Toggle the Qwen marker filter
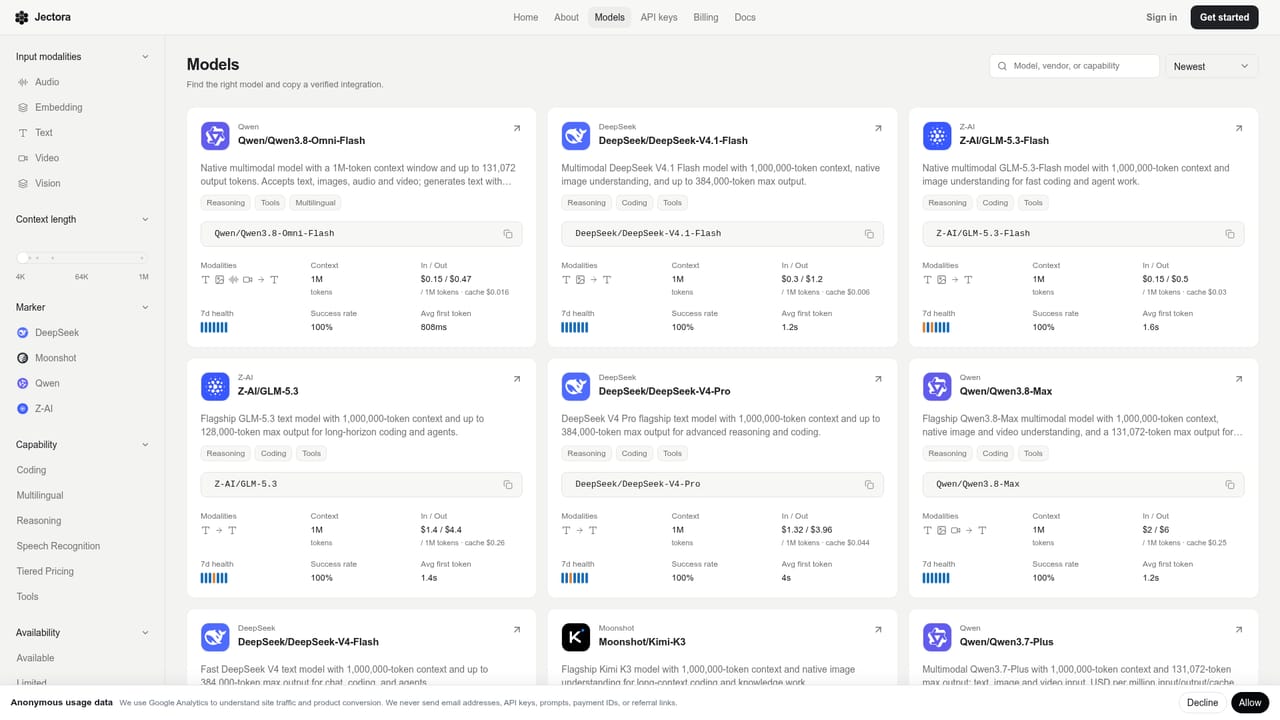This screenshot has height=720, width=1280. [x=82, y=383]
